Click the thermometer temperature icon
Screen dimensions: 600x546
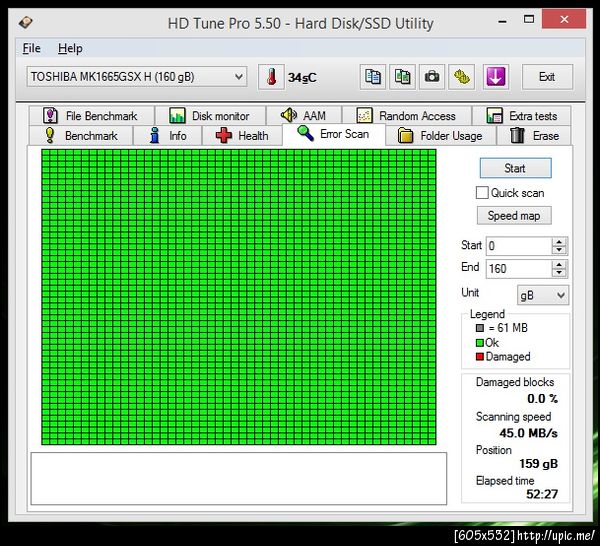(271, 77)
